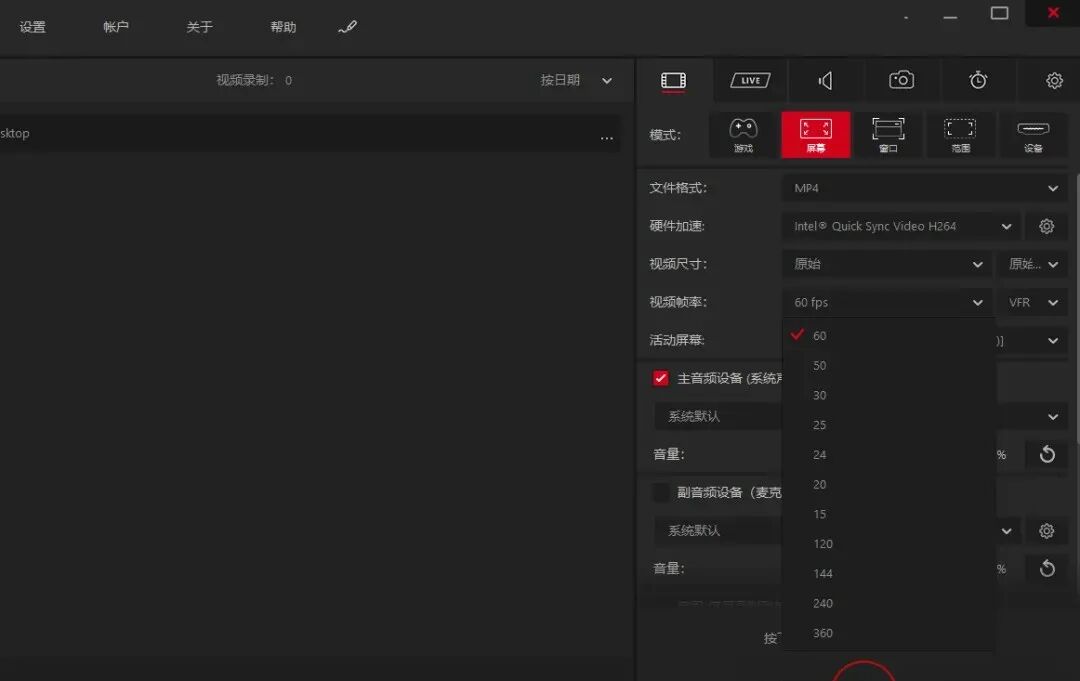Select the device (设备) recording mode

[1032, 134]
